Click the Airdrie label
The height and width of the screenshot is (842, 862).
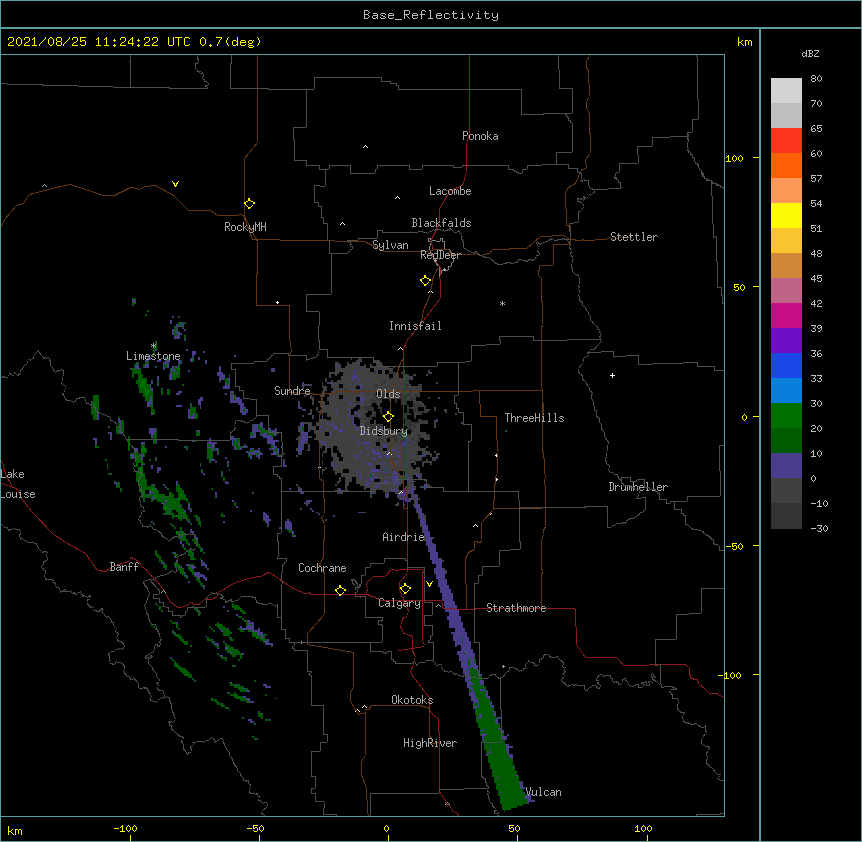point(404,537)
